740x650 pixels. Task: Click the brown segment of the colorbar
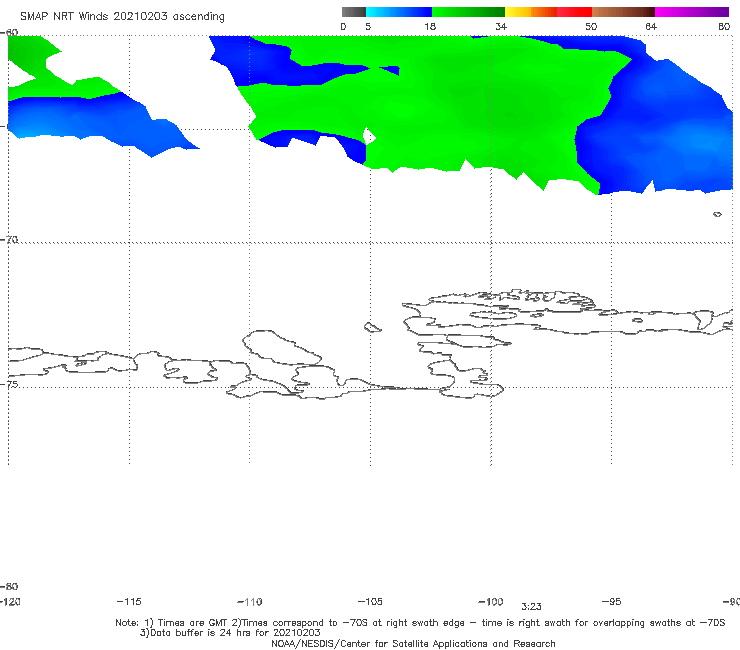pyautogui.click(x=623, y=12)
